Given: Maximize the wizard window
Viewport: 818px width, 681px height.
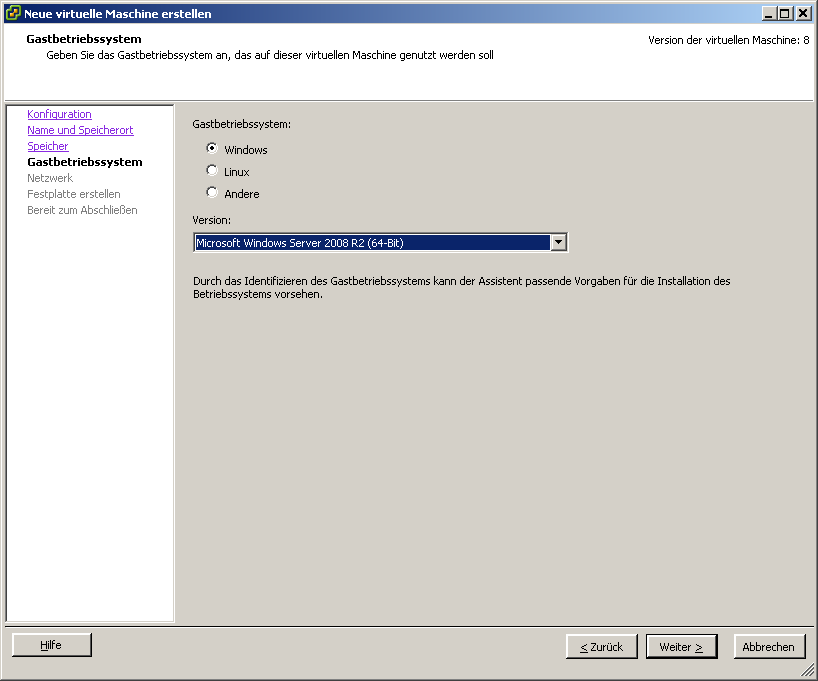Looking at the screenshot, I should tap(785, 13).
